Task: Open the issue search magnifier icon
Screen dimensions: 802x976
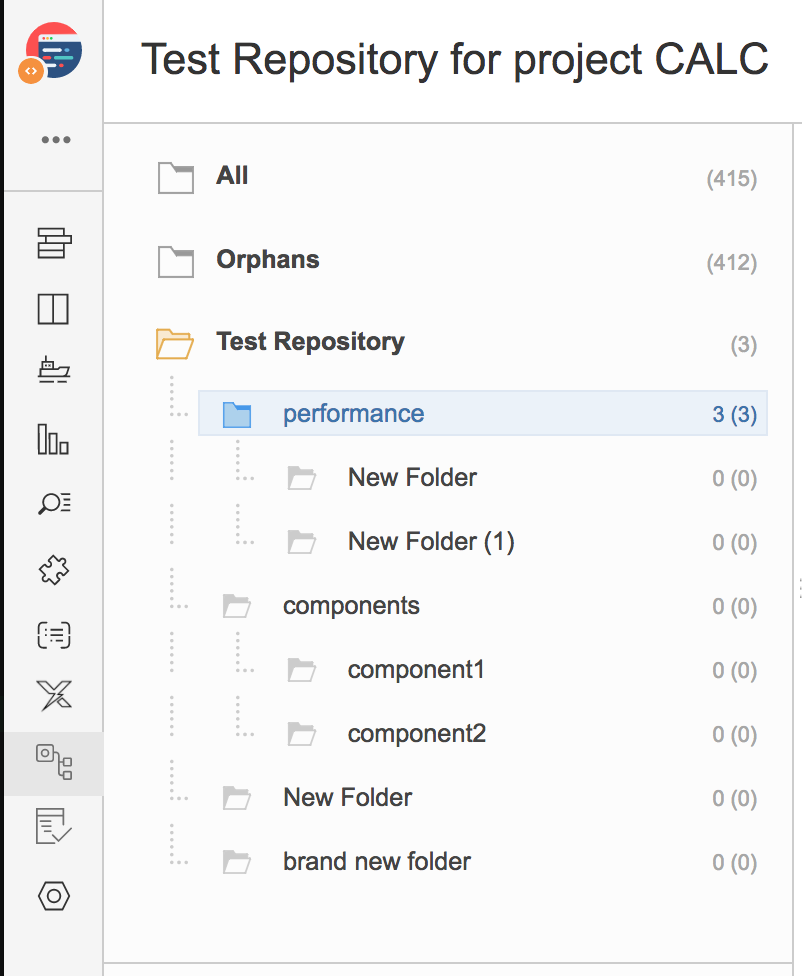Action: click(x=54, y=503)
